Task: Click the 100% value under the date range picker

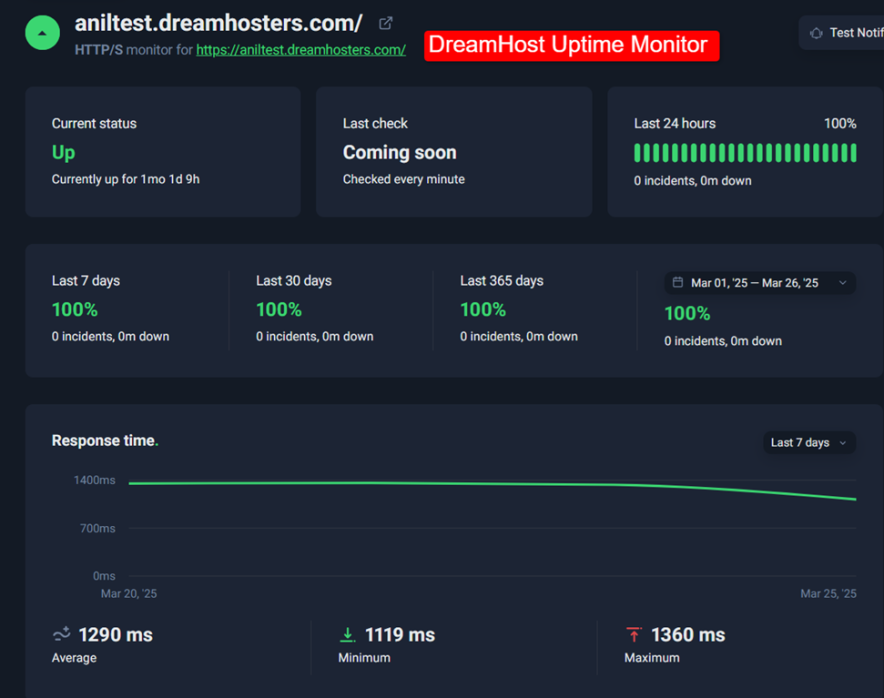Action: tap(687, 313)
